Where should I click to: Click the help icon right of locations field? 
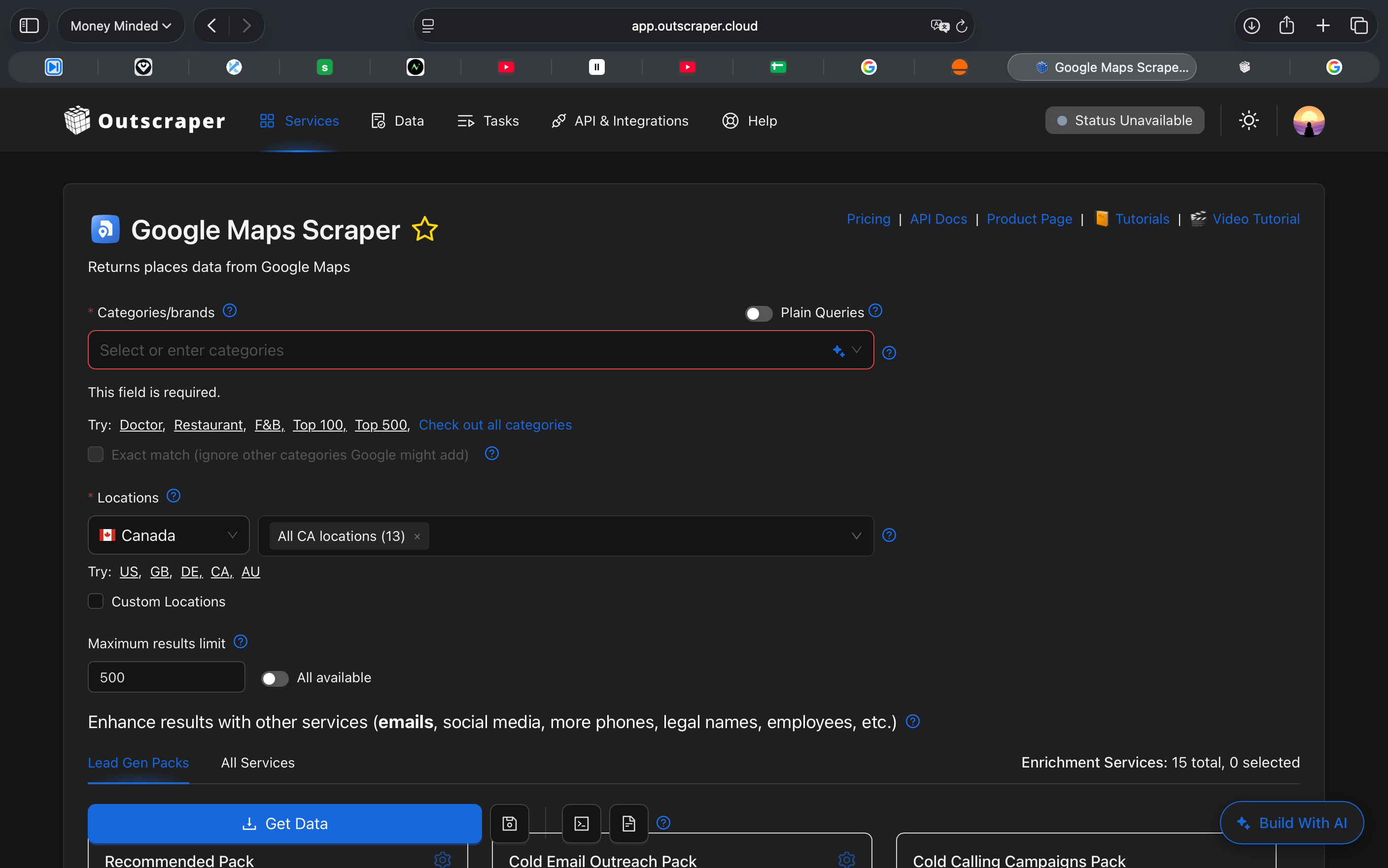click(x=889, y=535)
